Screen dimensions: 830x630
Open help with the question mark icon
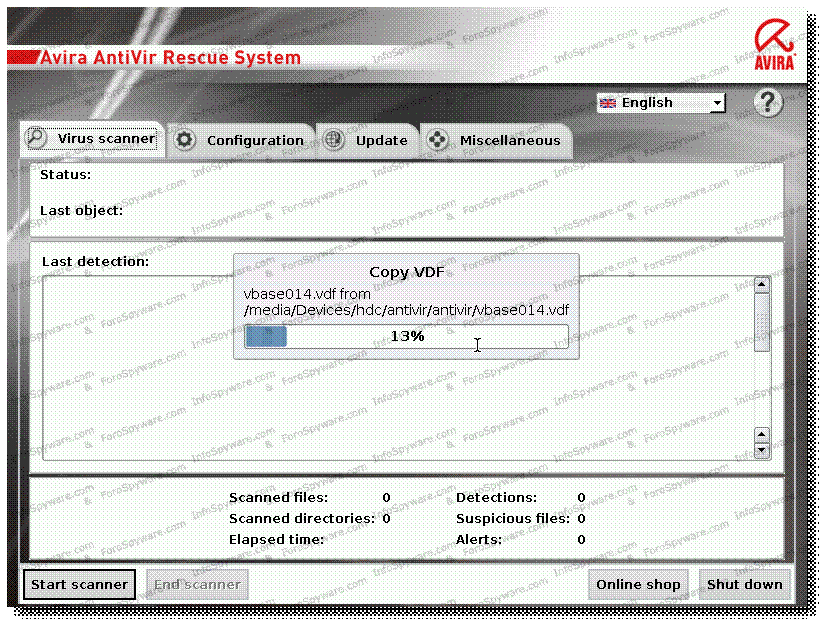pyautogui.click(x=768, y=103)
